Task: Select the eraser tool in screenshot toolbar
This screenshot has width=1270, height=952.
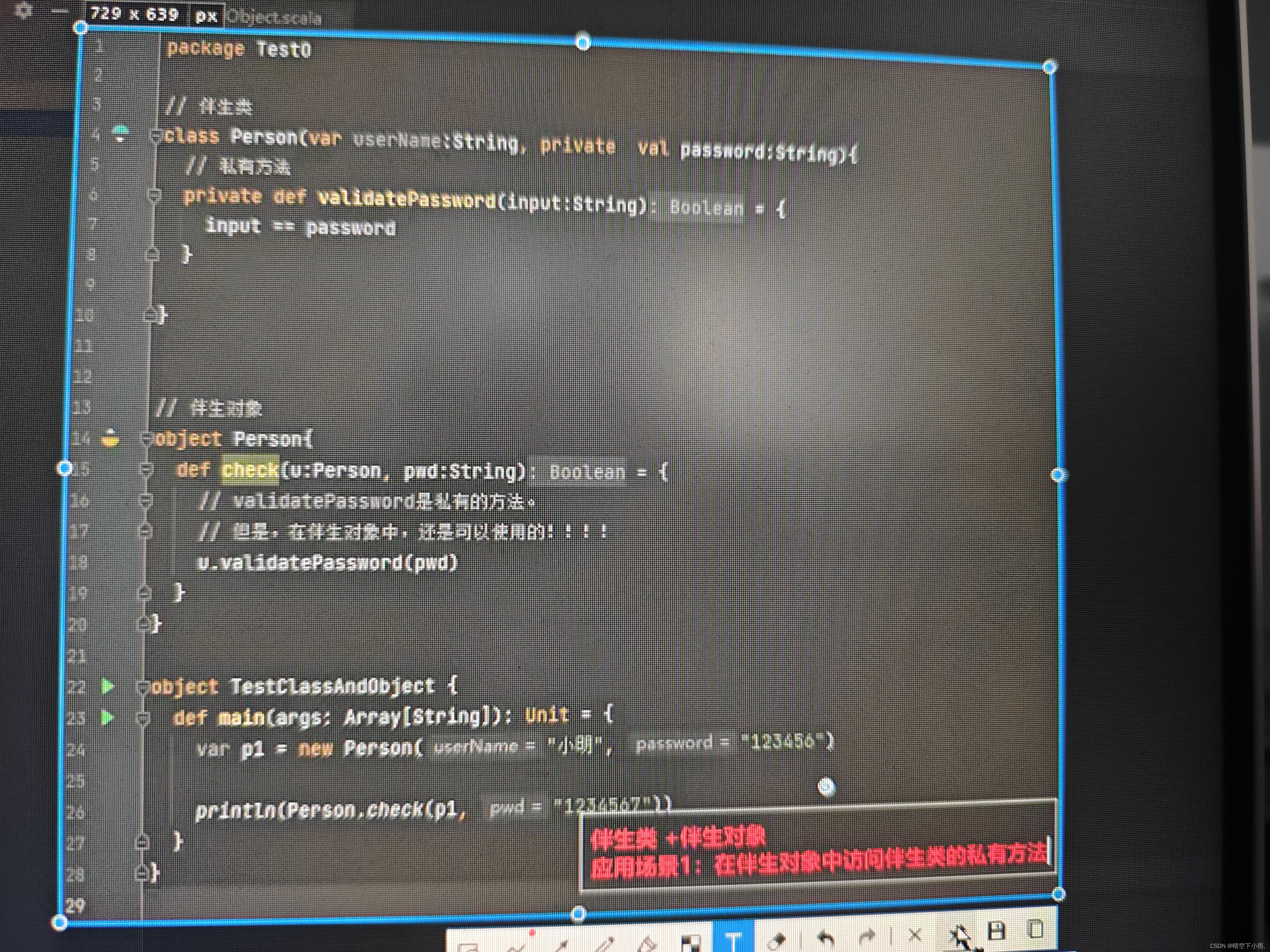Action: (x=776, y=941)
